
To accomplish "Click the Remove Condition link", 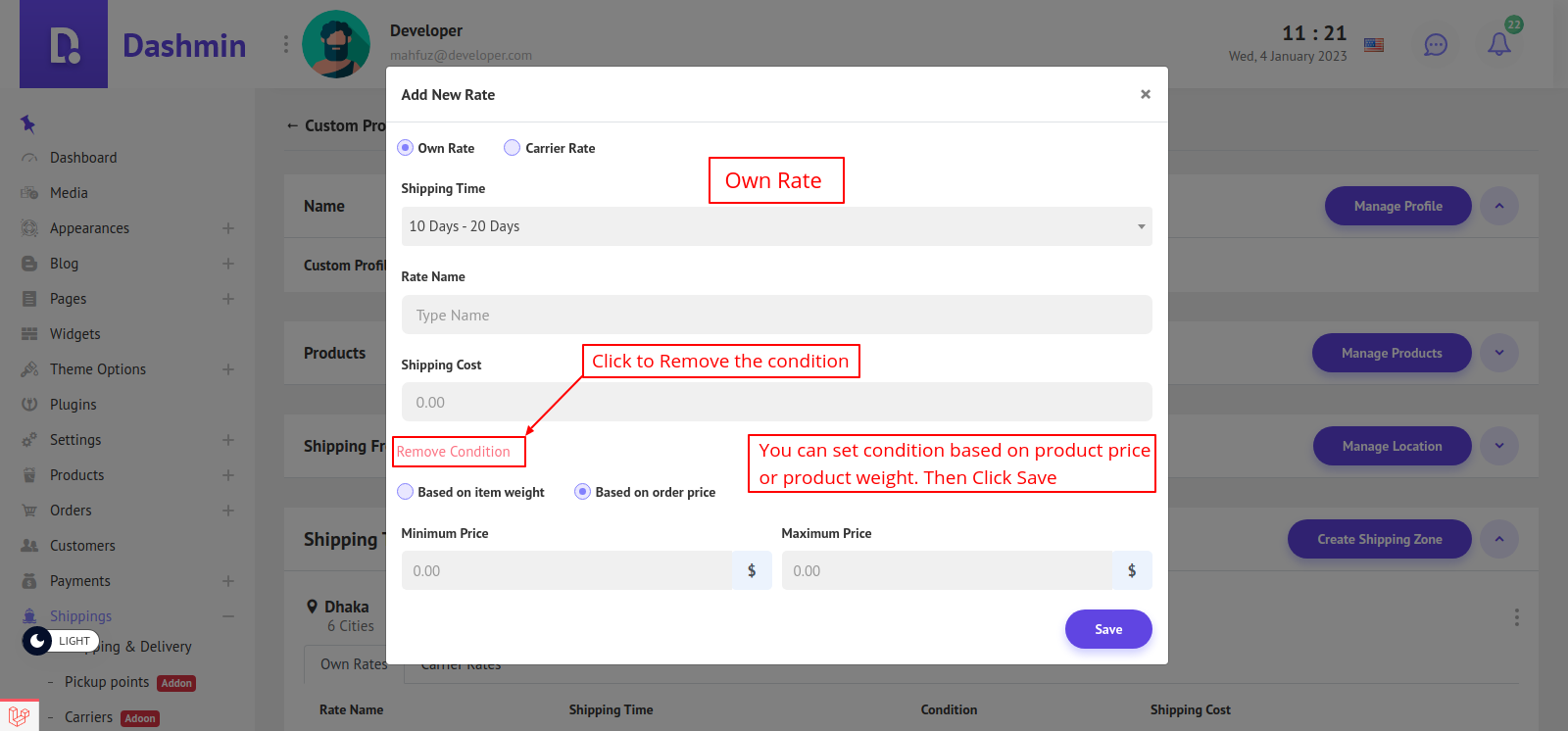I will point(454,452).
